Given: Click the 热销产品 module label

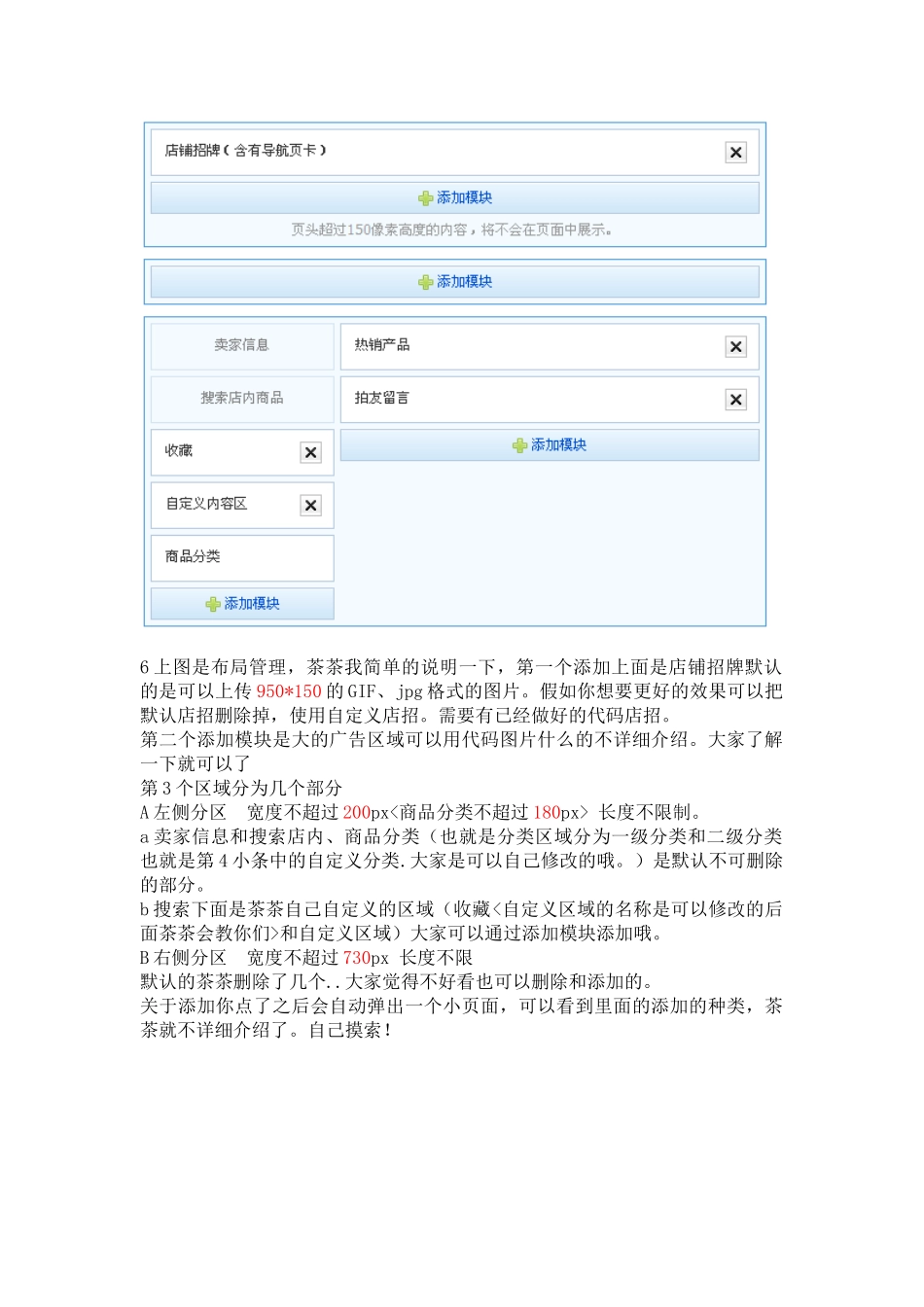Looking at the screenshot, I should (x=381, y=345).
